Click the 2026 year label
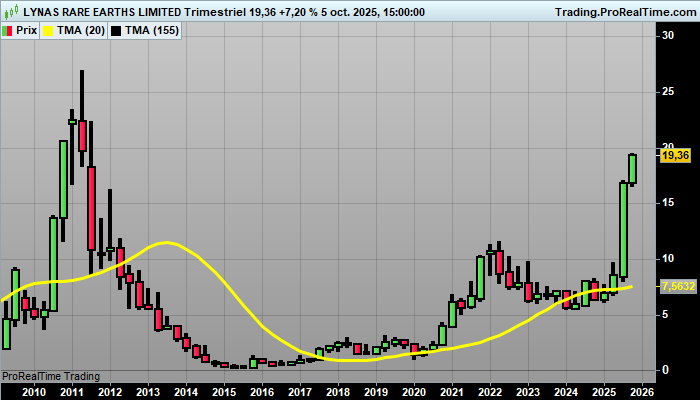The width and height of the screenshot is (700, 400). click(642, 392)
